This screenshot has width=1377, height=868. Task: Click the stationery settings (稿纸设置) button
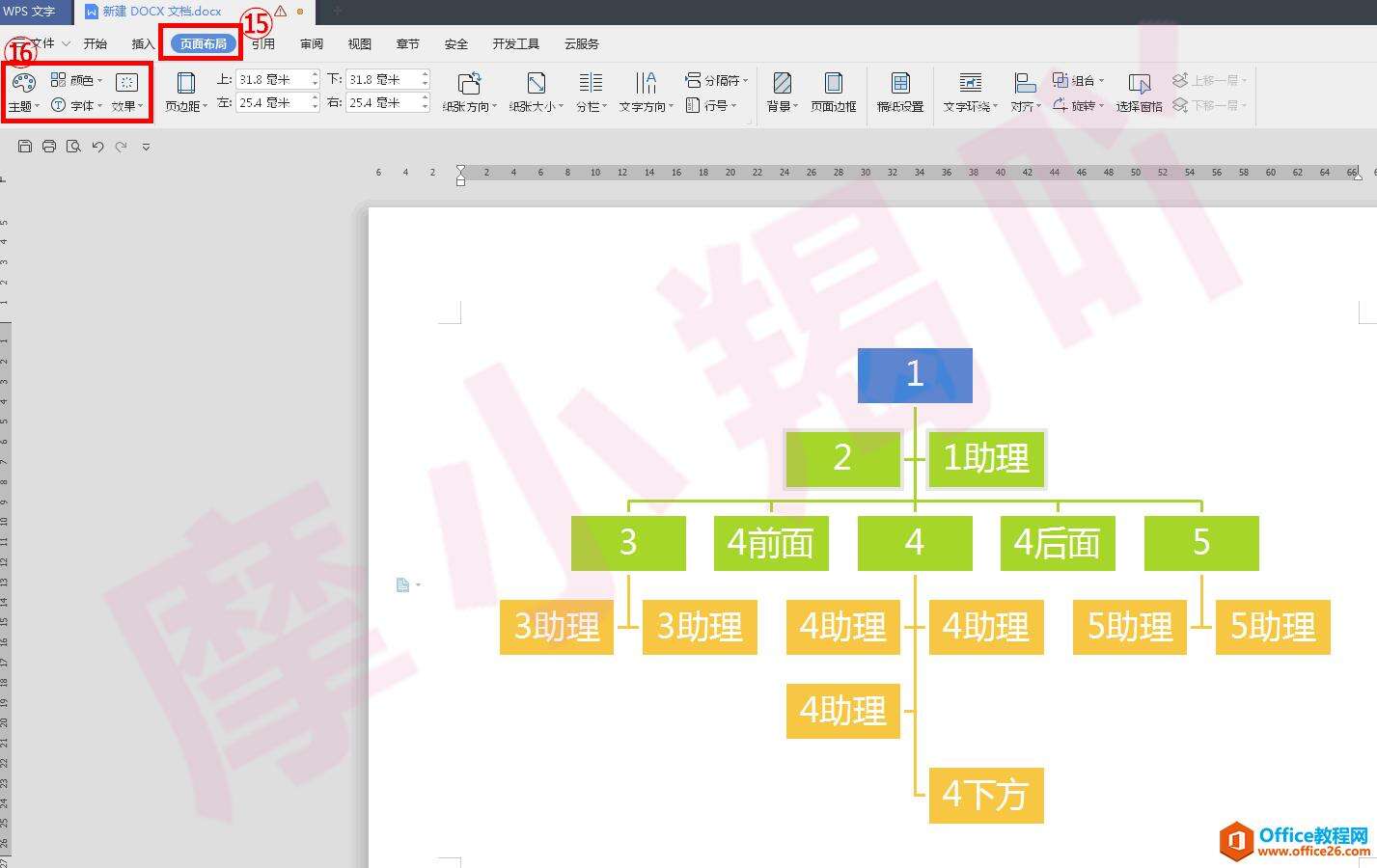899,93
